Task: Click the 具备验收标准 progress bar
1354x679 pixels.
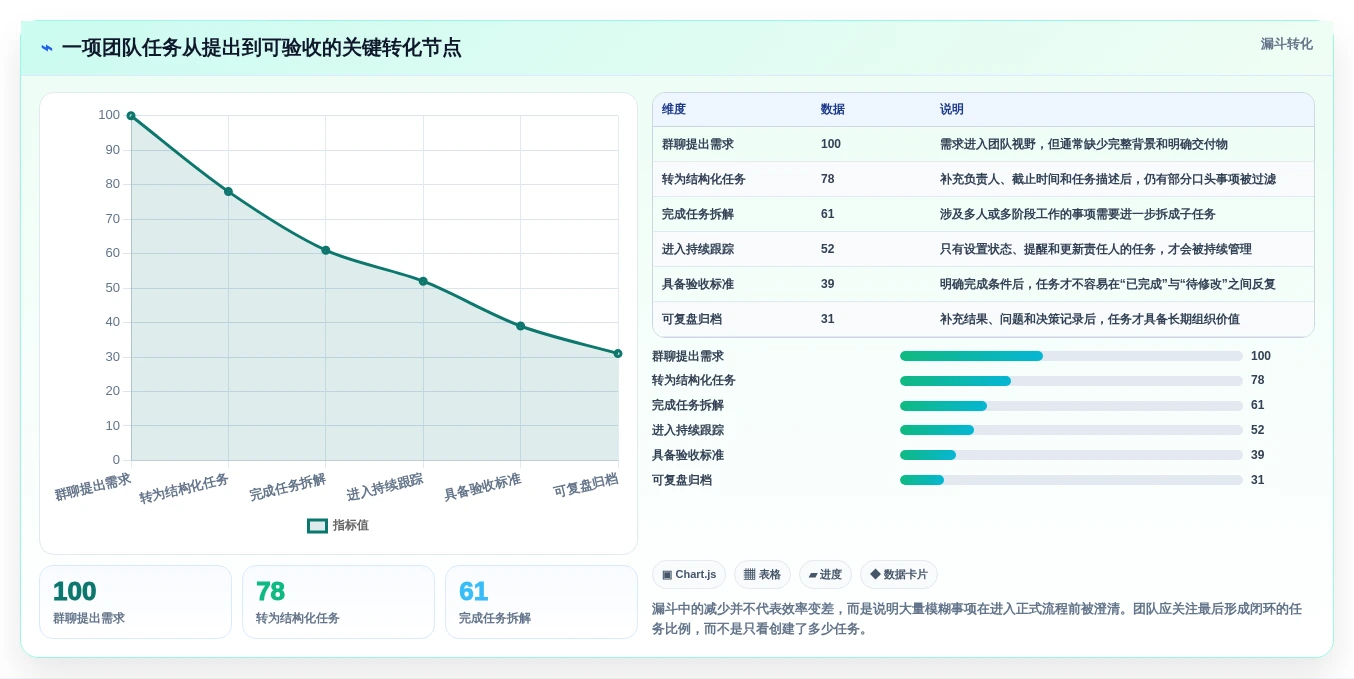Action: 1071,455
